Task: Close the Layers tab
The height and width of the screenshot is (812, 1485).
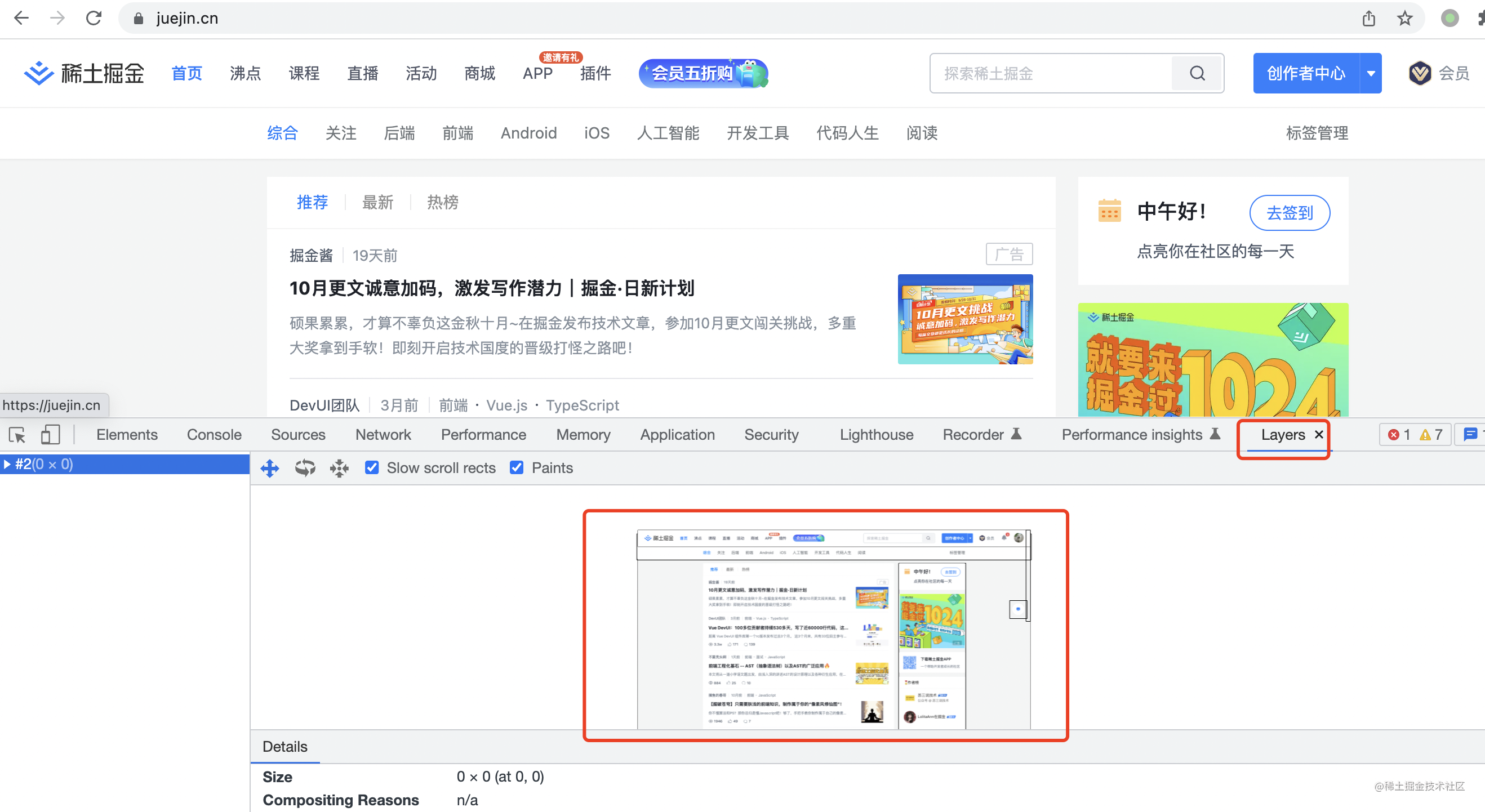Action: 1318,435
